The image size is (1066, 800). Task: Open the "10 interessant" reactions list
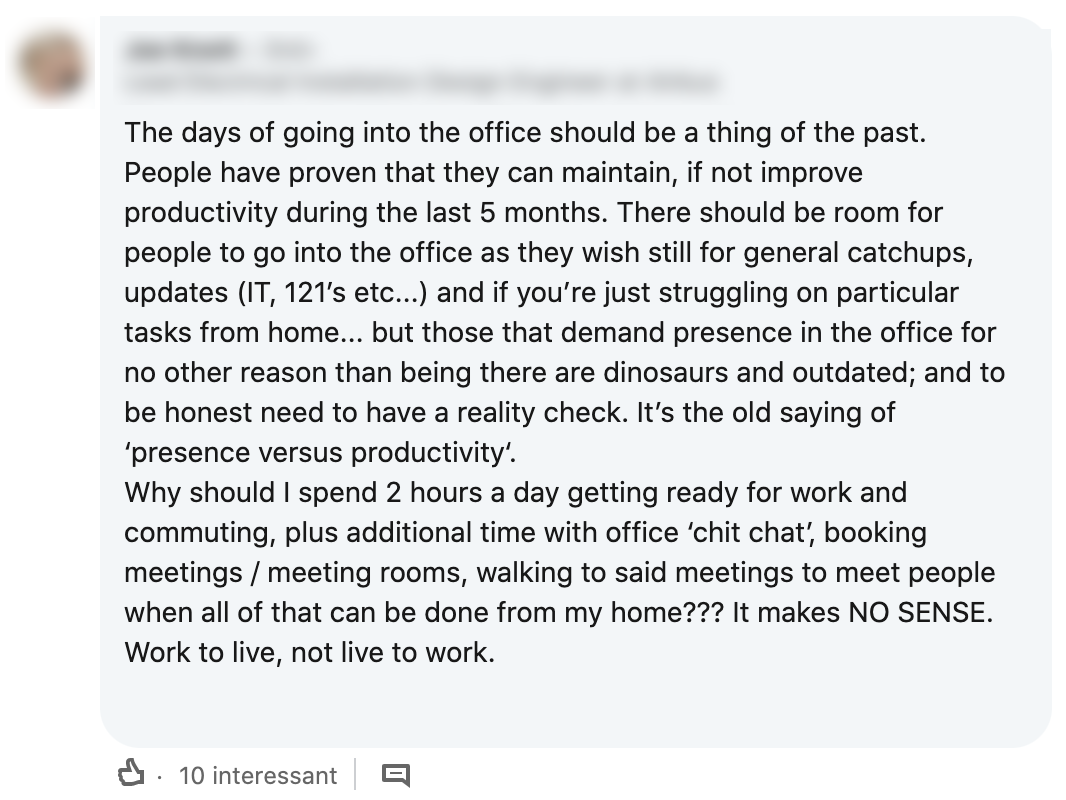pyautogui.click(x=258, y=775)
